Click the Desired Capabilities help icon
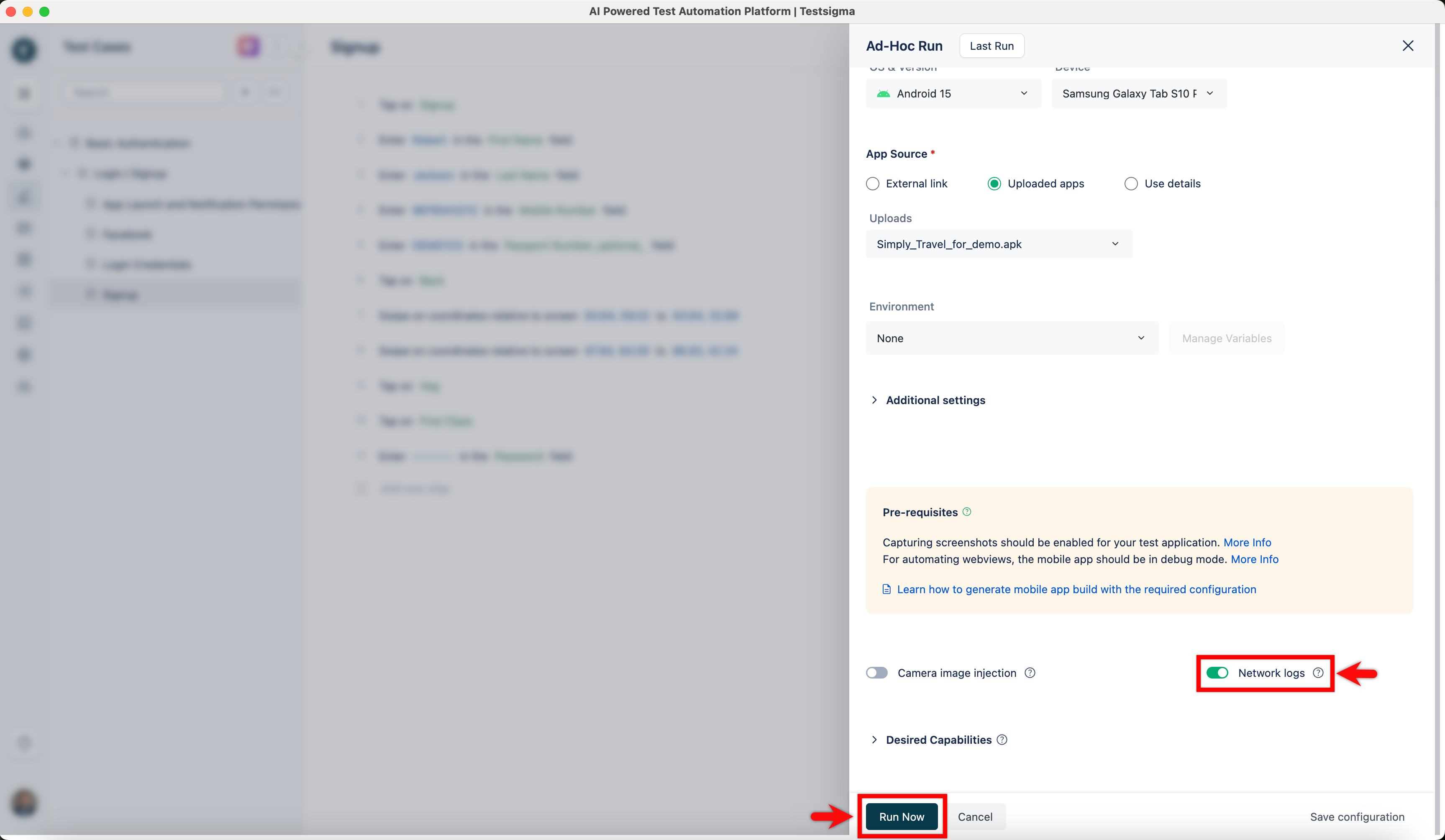 point(1001,740)
